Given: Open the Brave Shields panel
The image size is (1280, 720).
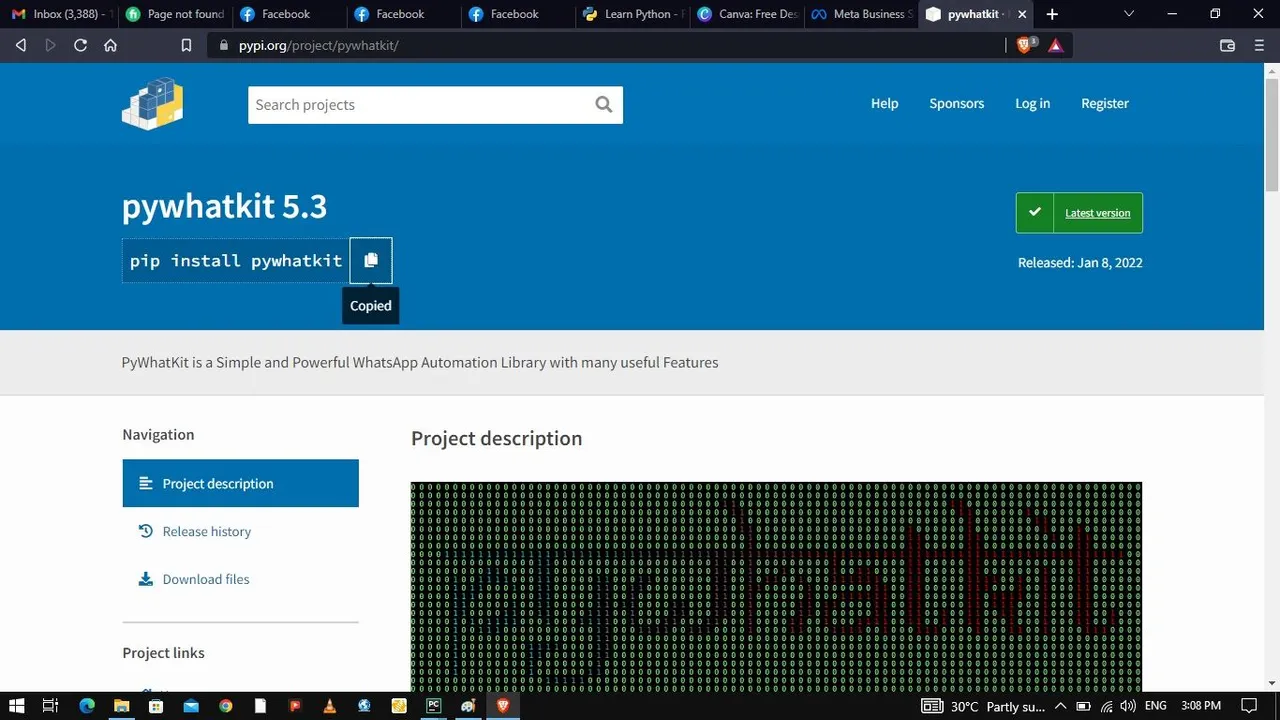Looking at the screenshot, I should pyautogui.click(x=1025, y=45).
